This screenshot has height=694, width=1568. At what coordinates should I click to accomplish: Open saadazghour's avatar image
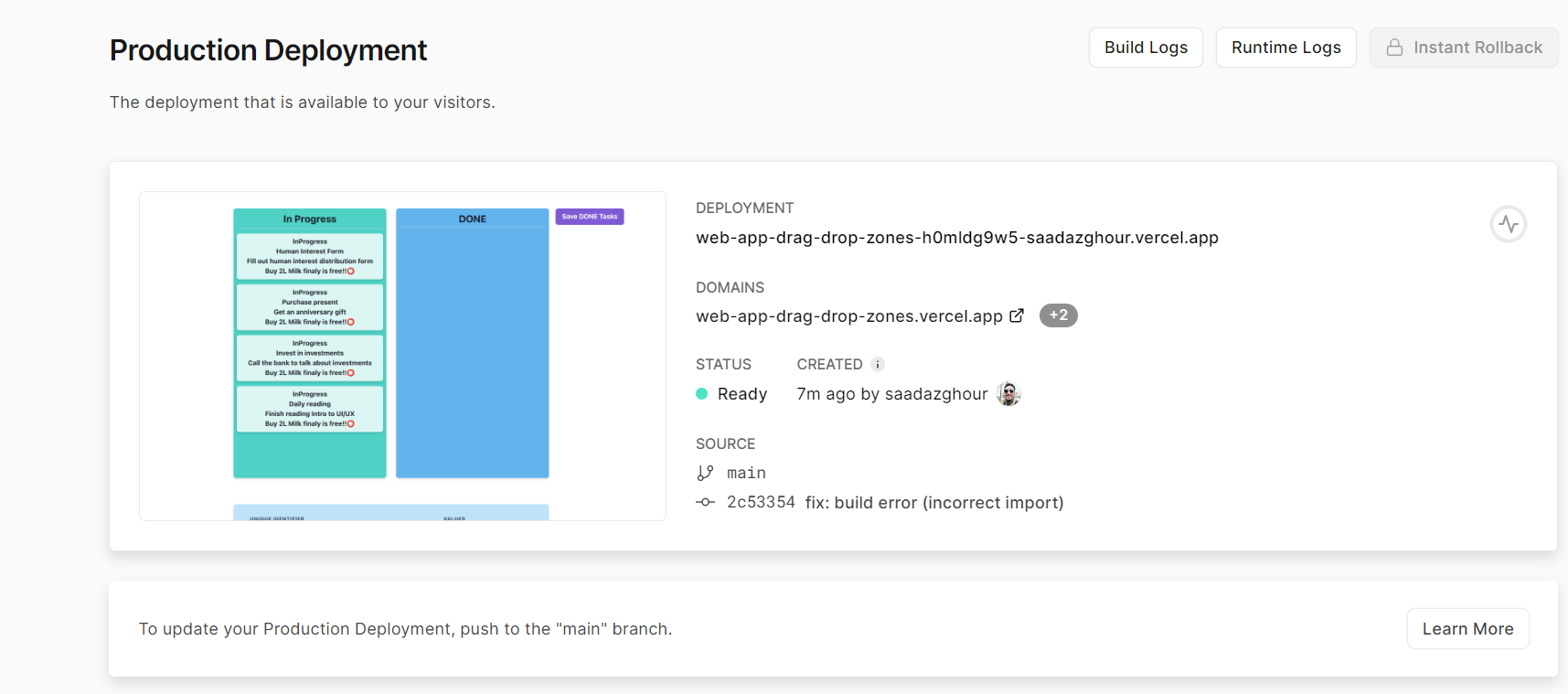tap(1008, 394)
